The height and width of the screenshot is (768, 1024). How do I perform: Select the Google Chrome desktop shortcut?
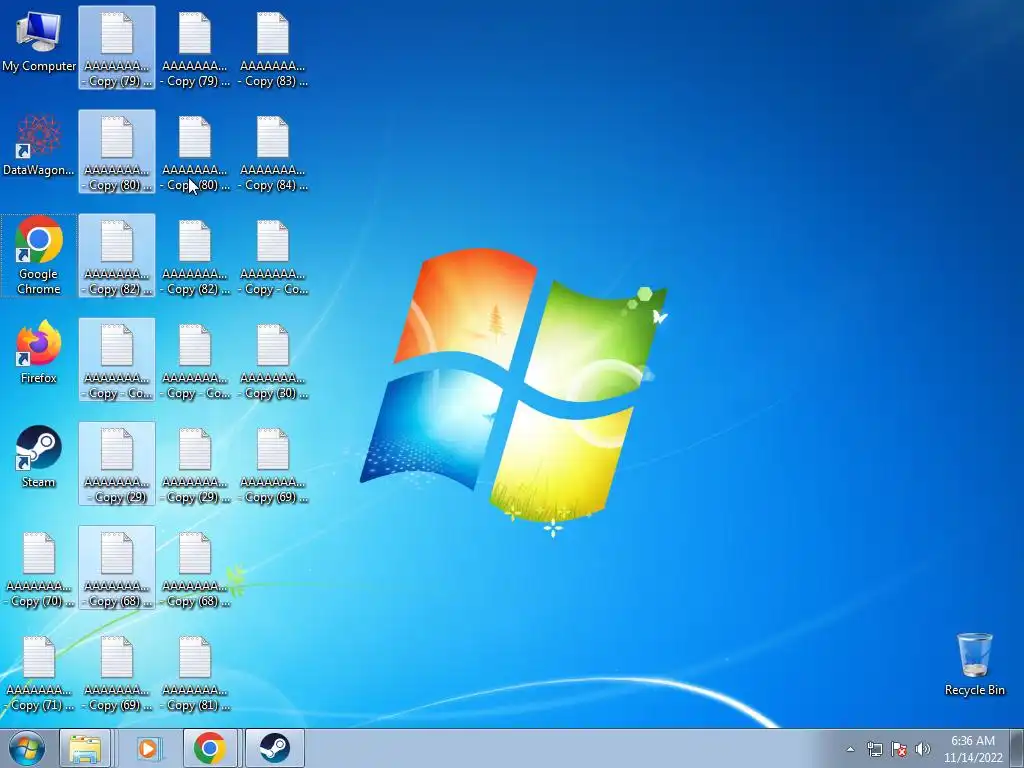pos(39,255)
